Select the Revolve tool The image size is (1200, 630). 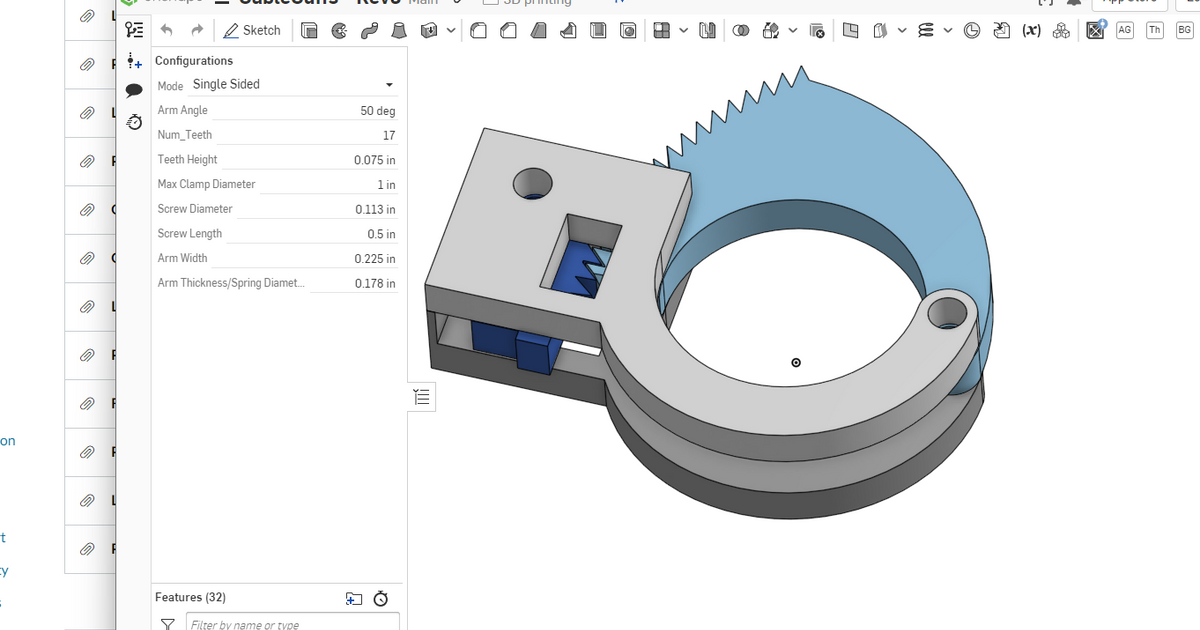(x=339, y=30)
